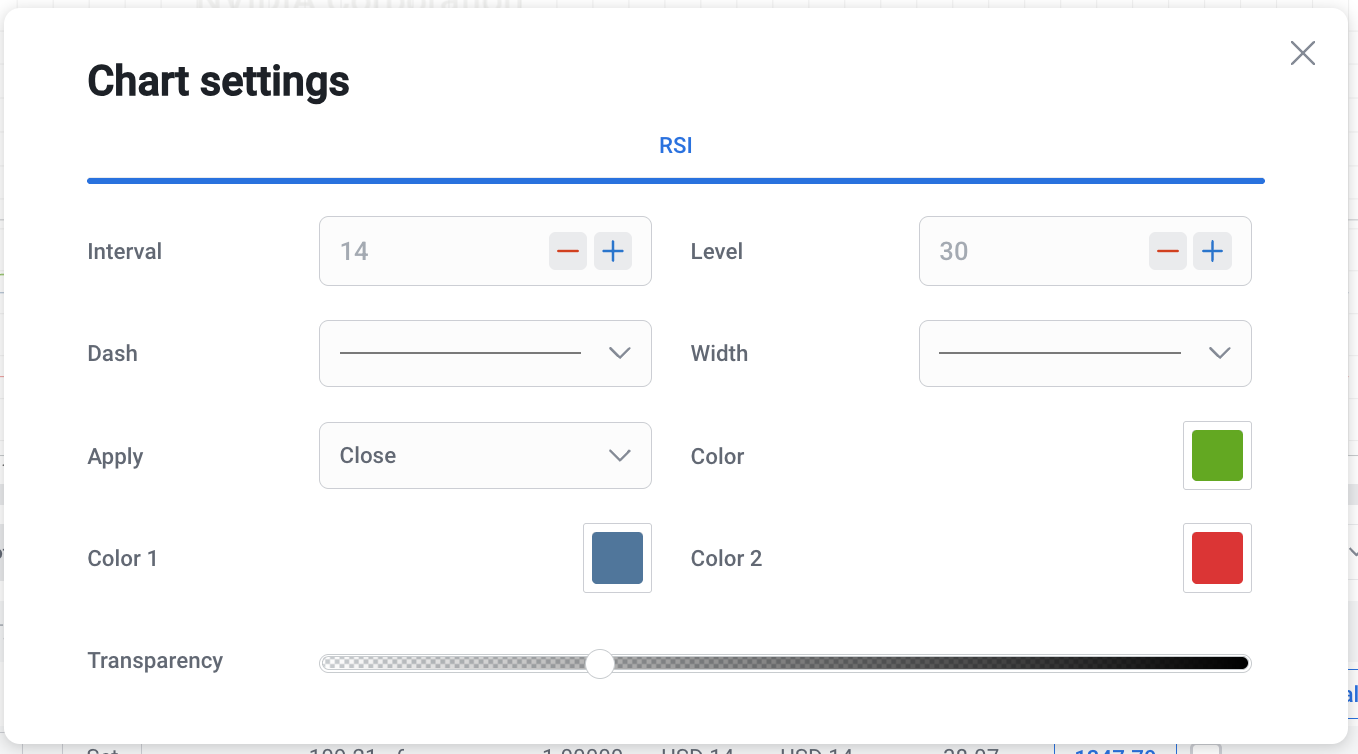Image resolution: width=1358 pixels, height=754 pixels.
Task: Click the blue 1247.70 value below dialog
Action: point(1114,749)
